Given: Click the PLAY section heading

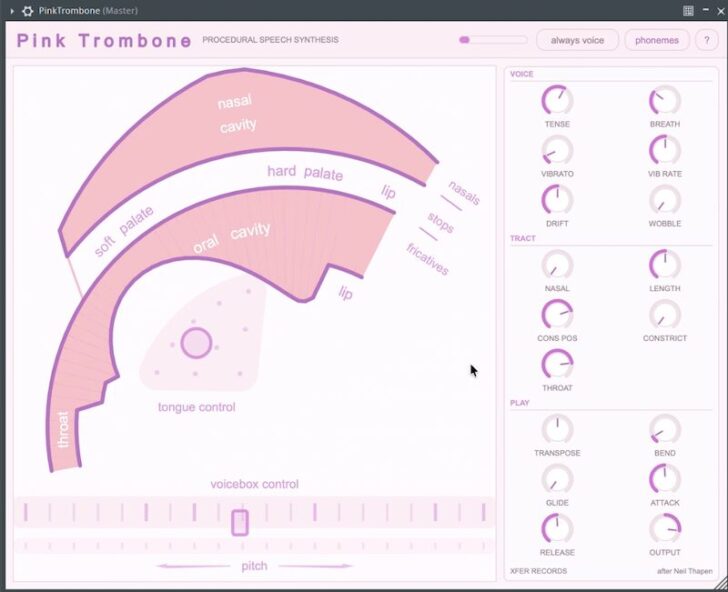Looking at the screenshot, I should tap(520, 403).
